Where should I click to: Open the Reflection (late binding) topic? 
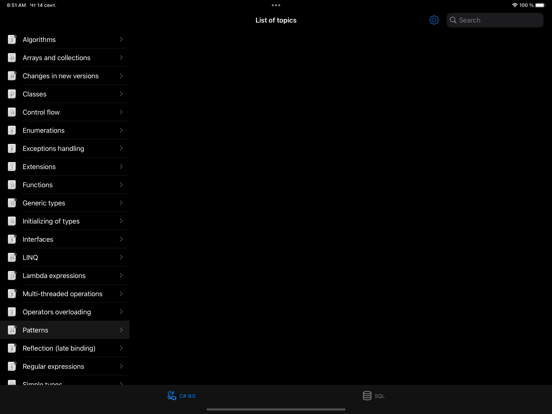[x=65, y=348]
